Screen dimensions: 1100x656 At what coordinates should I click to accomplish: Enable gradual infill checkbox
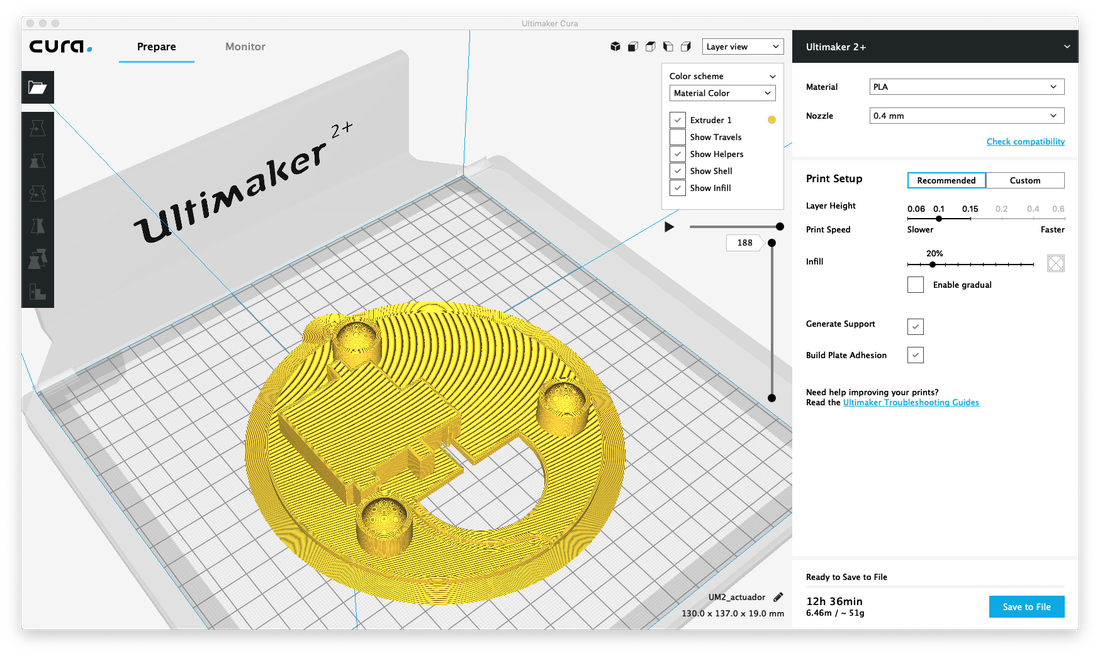click(x=915, y=284)
